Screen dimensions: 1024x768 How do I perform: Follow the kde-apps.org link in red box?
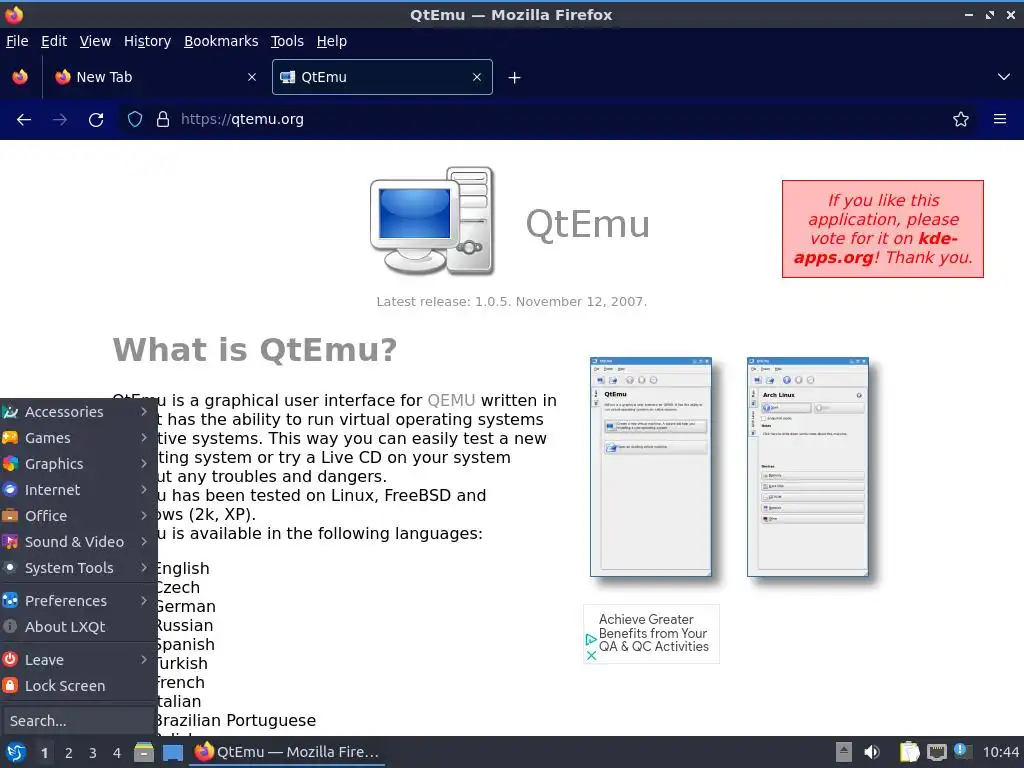coord(875,248)
